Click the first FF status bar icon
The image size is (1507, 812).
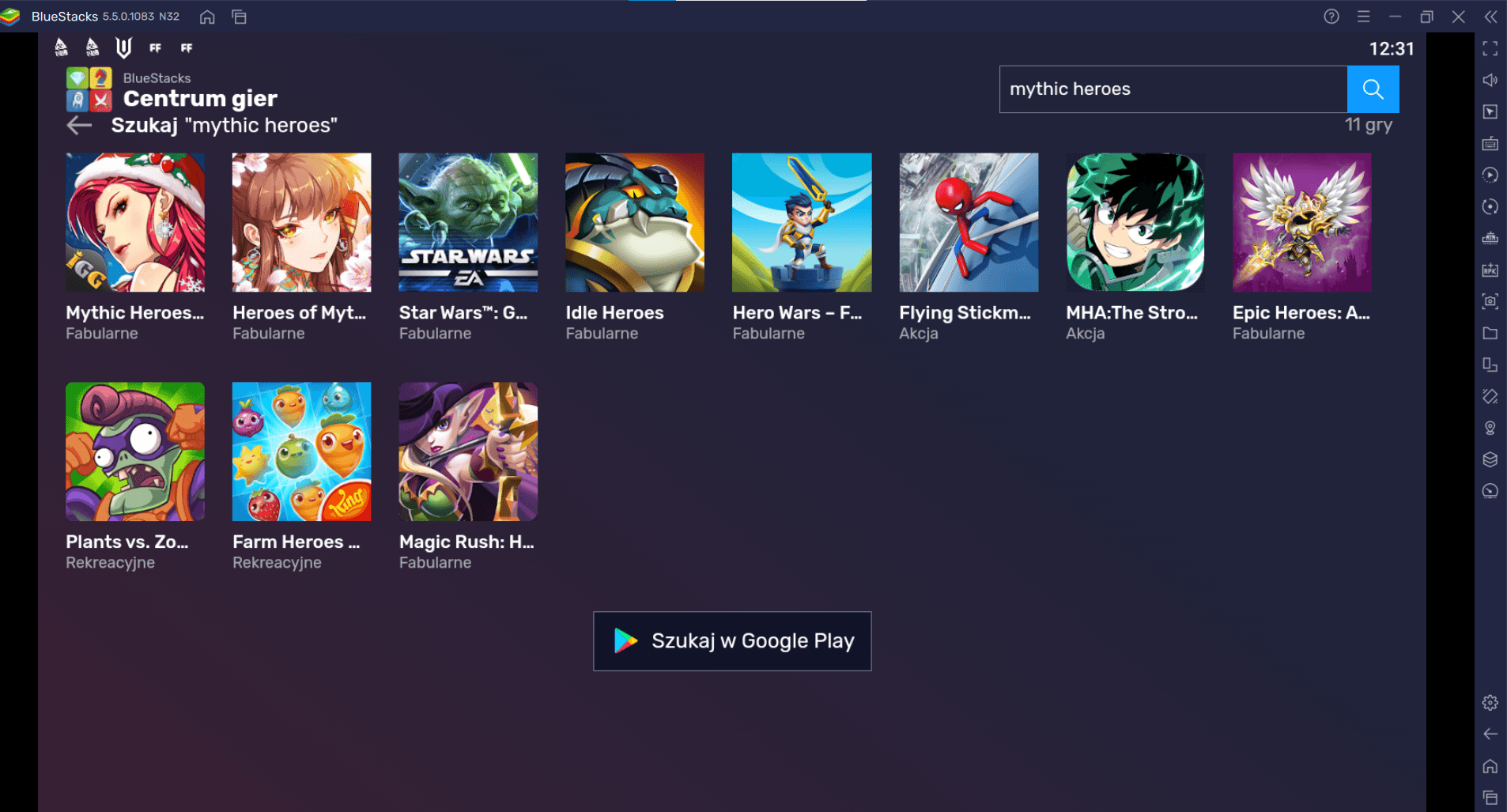(155, 48)
